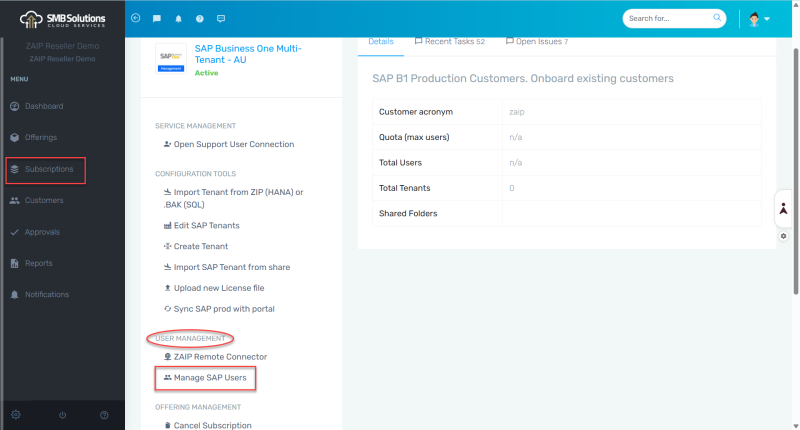Image resolution: width=800 pixels, height=430 pixels.
Task: Click the help question mark in header
Action: pos(200,18)
